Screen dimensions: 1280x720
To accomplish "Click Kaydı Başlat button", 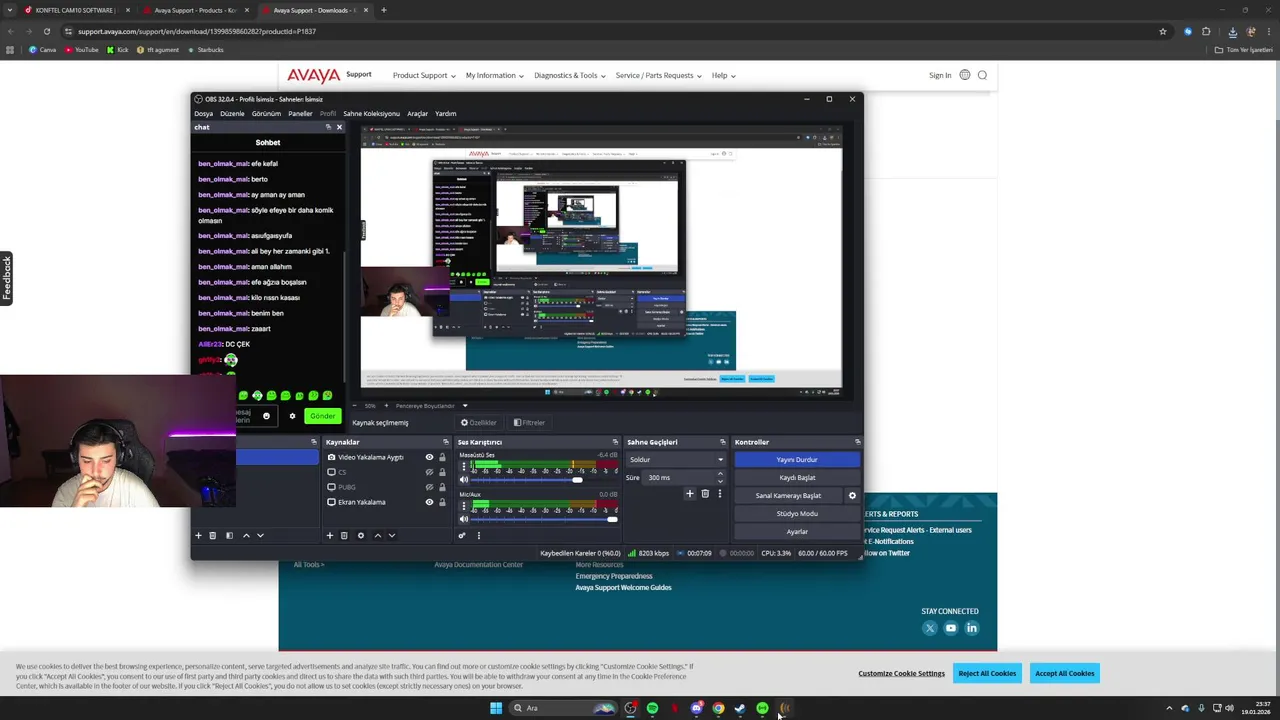I will 797,478.
